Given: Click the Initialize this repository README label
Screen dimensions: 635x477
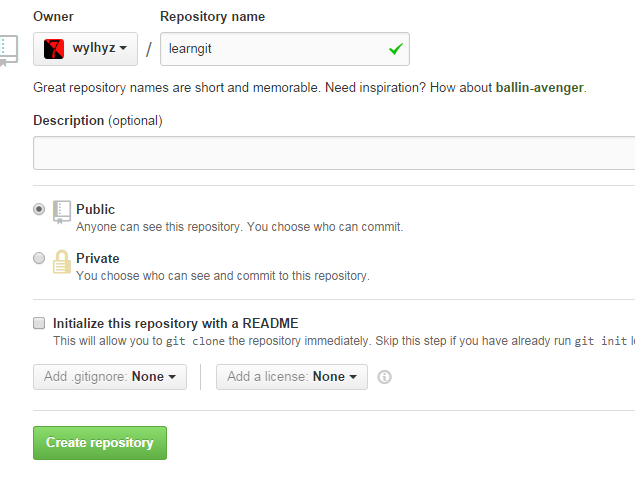Looking at the screenshot, I should pyautogui.click(x=175, y=324).
